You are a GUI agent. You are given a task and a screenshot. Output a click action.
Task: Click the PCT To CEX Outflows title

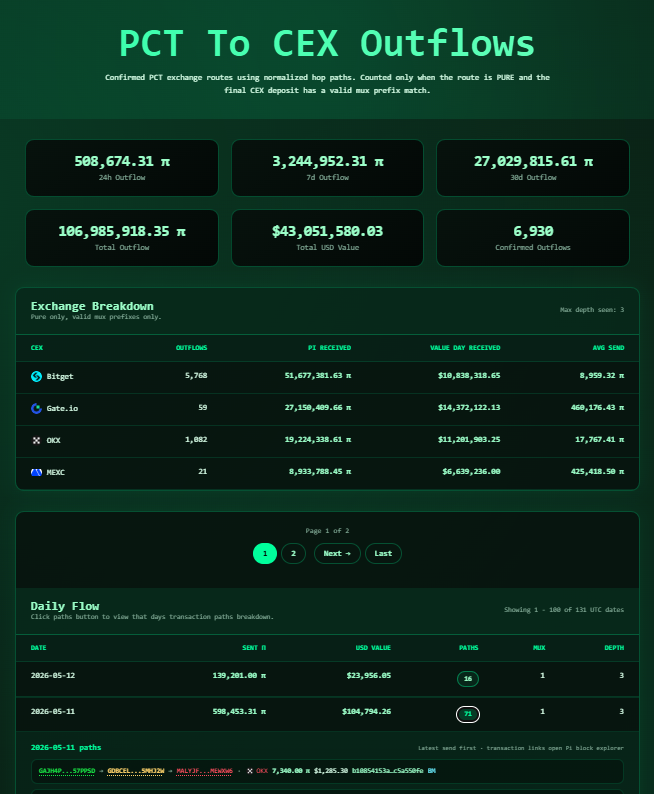pyautogui.click(x=327, y=44)
